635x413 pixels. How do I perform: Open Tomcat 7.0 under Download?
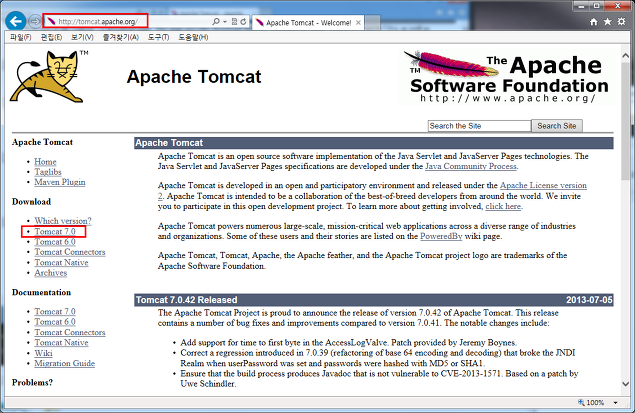pyautogui.click(x=55, y=232)
